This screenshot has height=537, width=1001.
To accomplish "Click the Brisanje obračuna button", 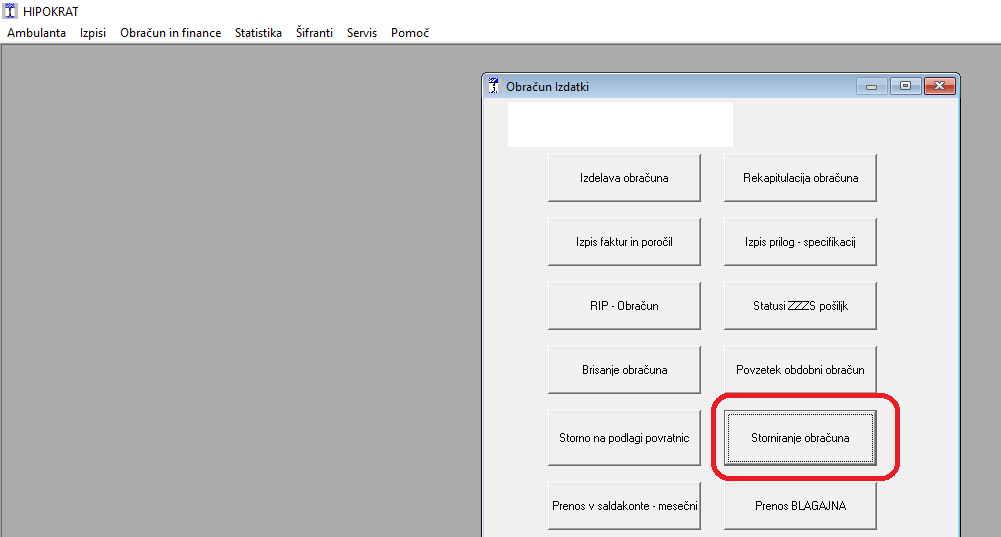I will (624, 370).
